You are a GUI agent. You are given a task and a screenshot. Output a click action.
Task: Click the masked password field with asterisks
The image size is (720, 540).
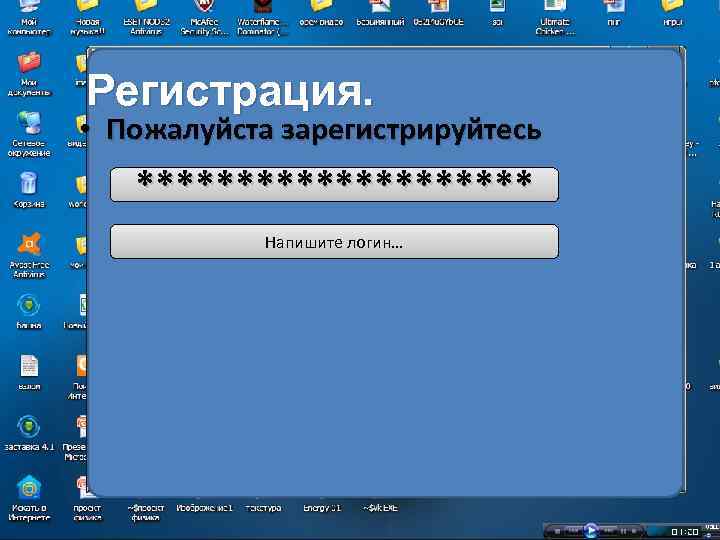[x=334, y=184]
